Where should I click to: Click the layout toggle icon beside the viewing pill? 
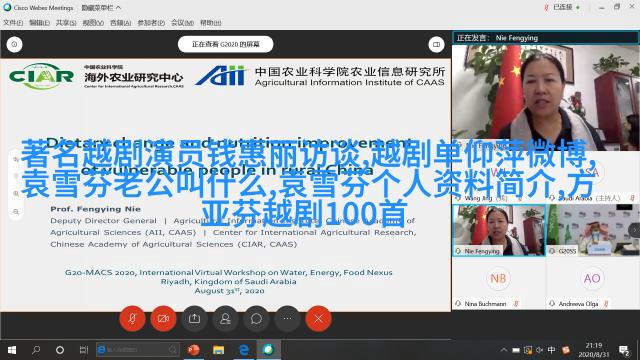(x=436, y=44)
